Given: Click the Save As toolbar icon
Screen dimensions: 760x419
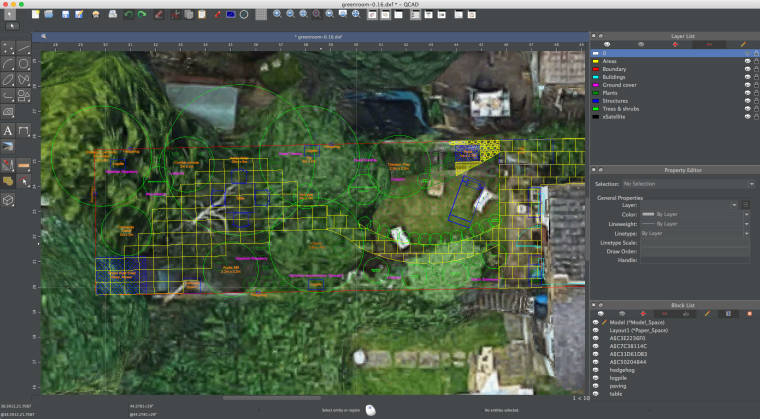Looking at the screenshot, I should click(79, 15).
